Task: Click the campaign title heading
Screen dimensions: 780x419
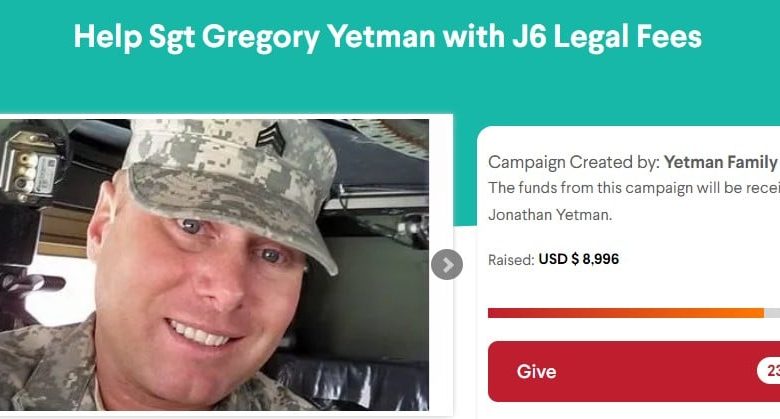Action: click(388, 37)
